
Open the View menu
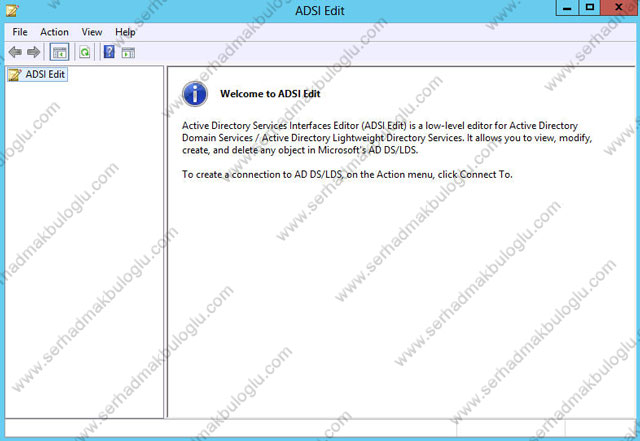(x=92, y=32)
